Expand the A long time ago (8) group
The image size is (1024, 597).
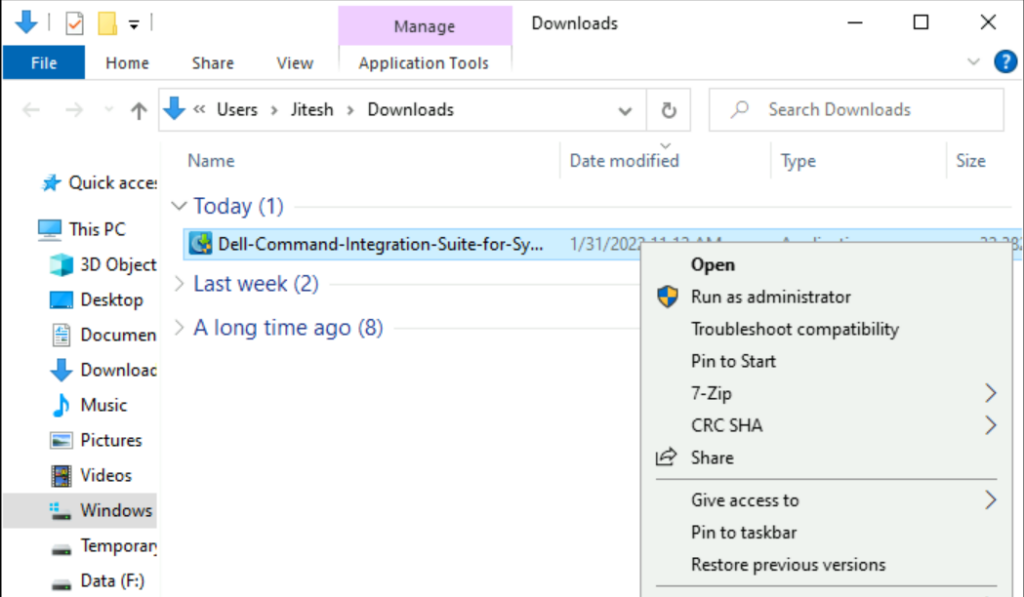178,327
